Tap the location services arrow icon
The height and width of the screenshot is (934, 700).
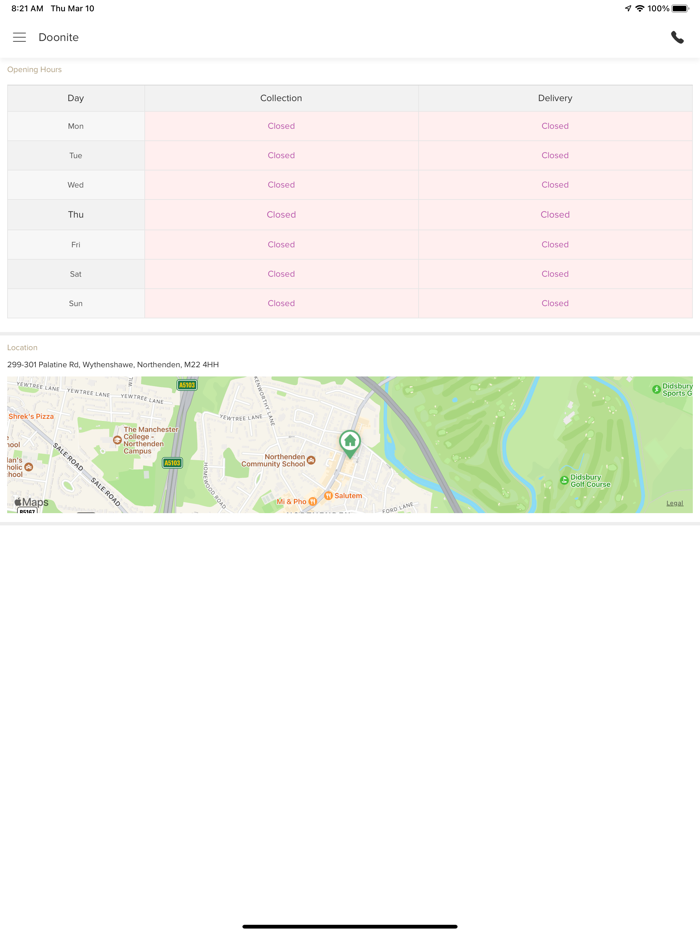628,8
